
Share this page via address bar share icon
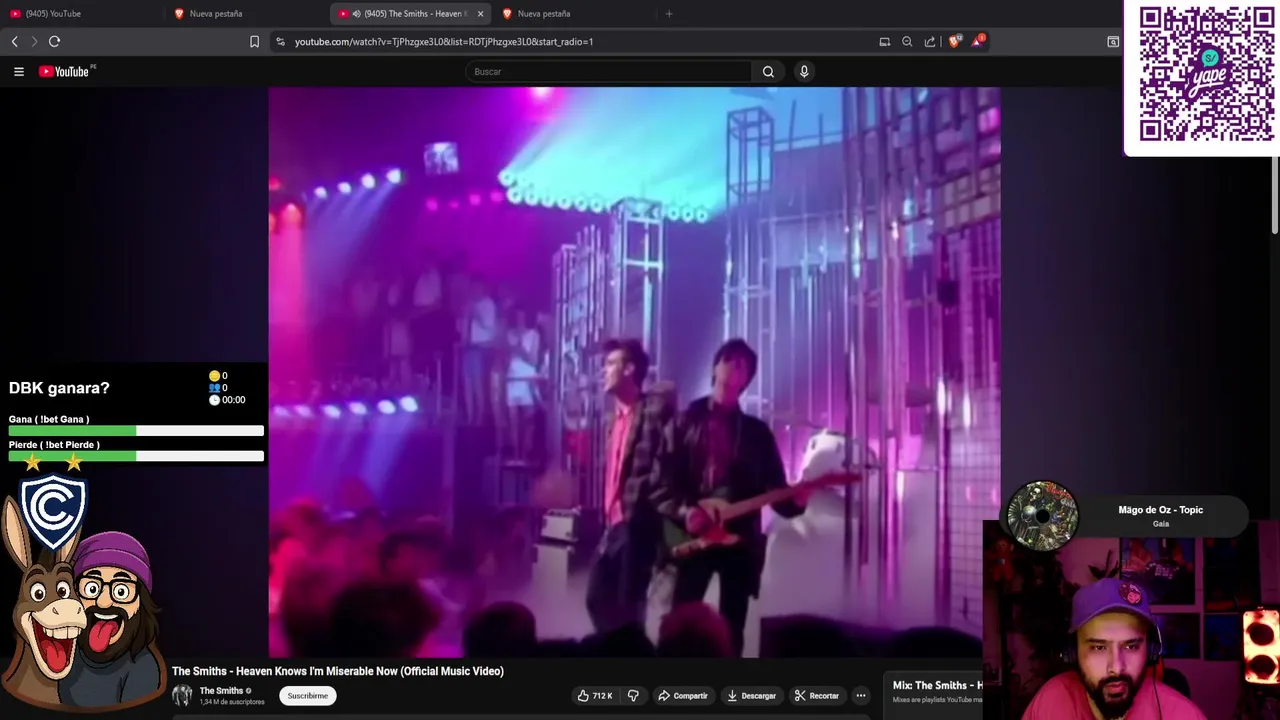[930, 41]
